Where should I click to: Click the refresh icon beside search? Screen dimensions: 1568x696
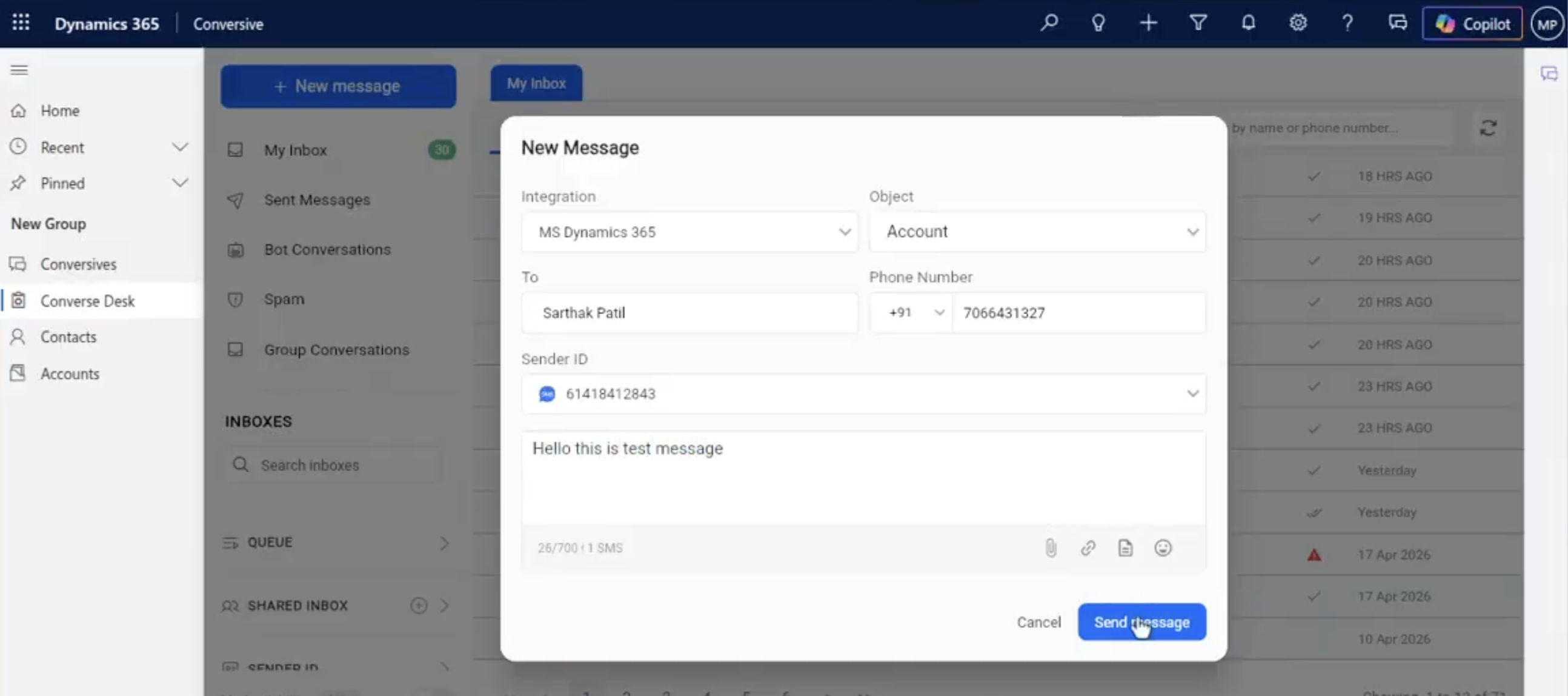1487,128
